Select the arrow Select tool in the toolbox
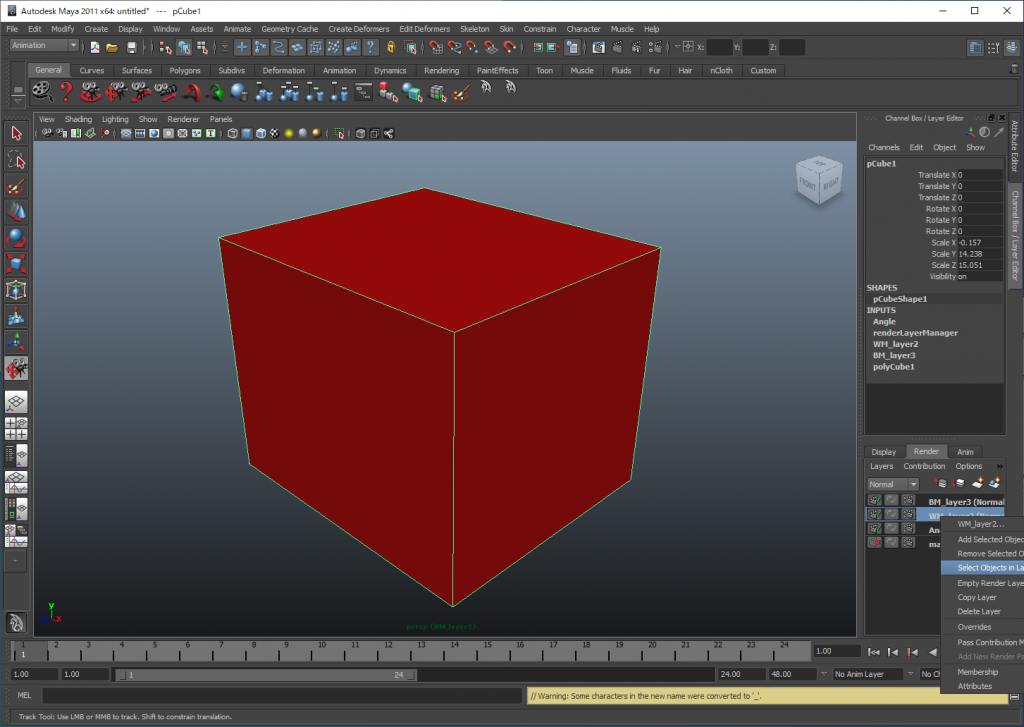1024x727 pixels. [16, 133]
